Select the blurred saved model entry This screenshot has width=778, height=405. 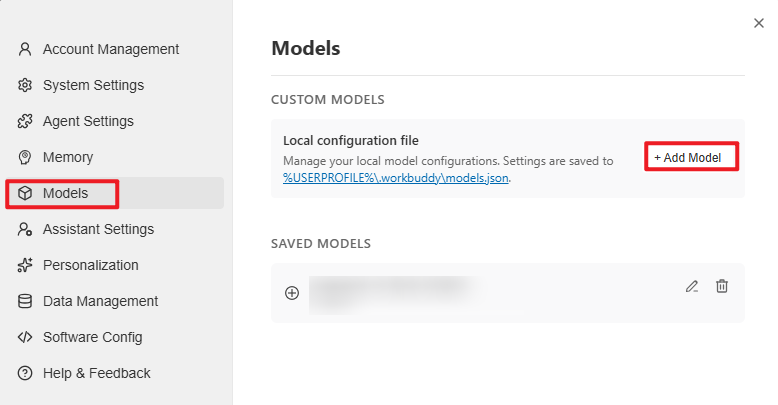[508, 293]
